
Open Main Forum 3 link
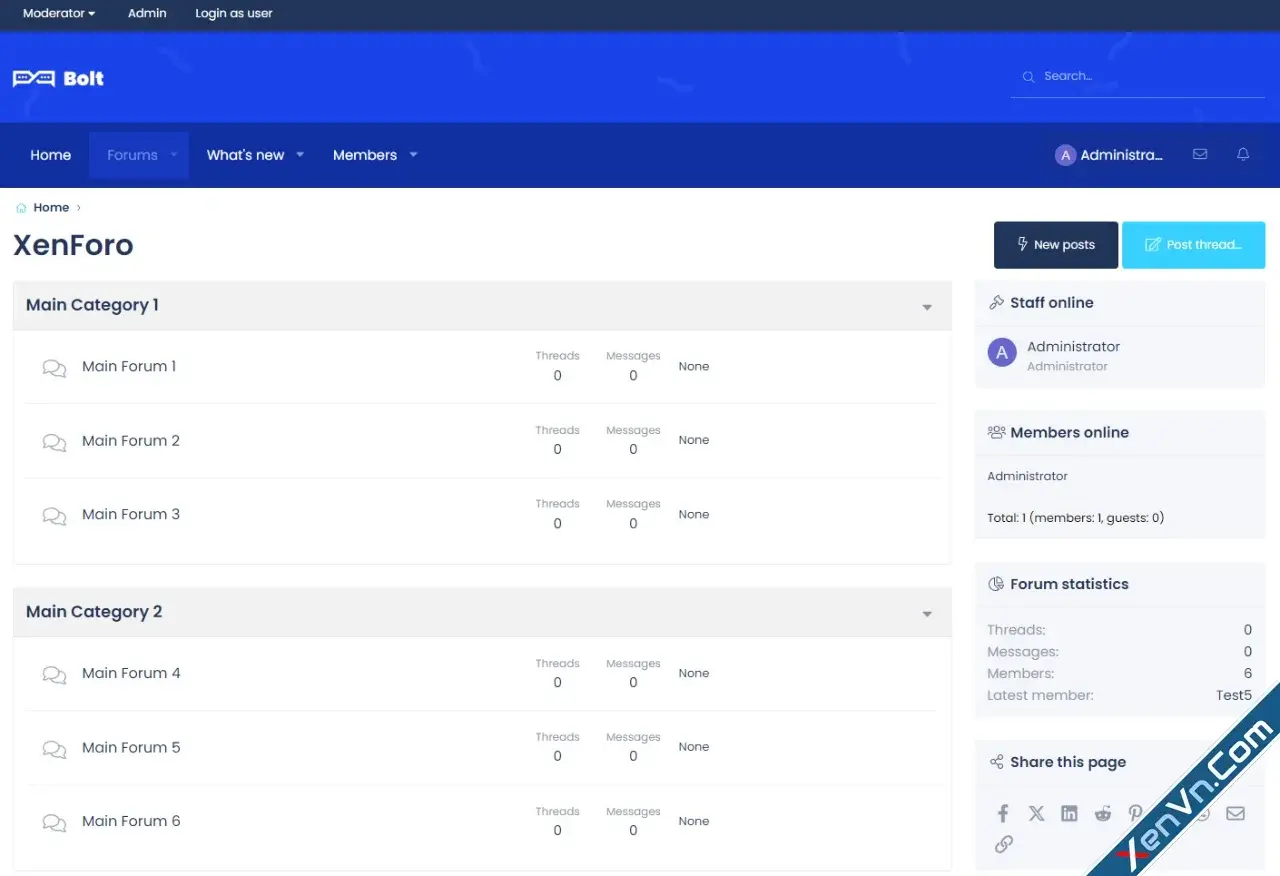click(x=131, y=514)
